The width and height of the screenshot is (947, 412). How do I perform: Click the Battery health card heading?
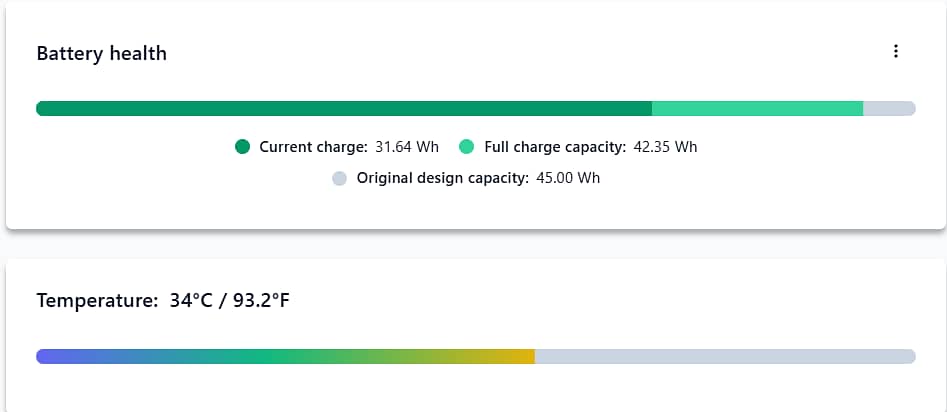pos(101,53)
